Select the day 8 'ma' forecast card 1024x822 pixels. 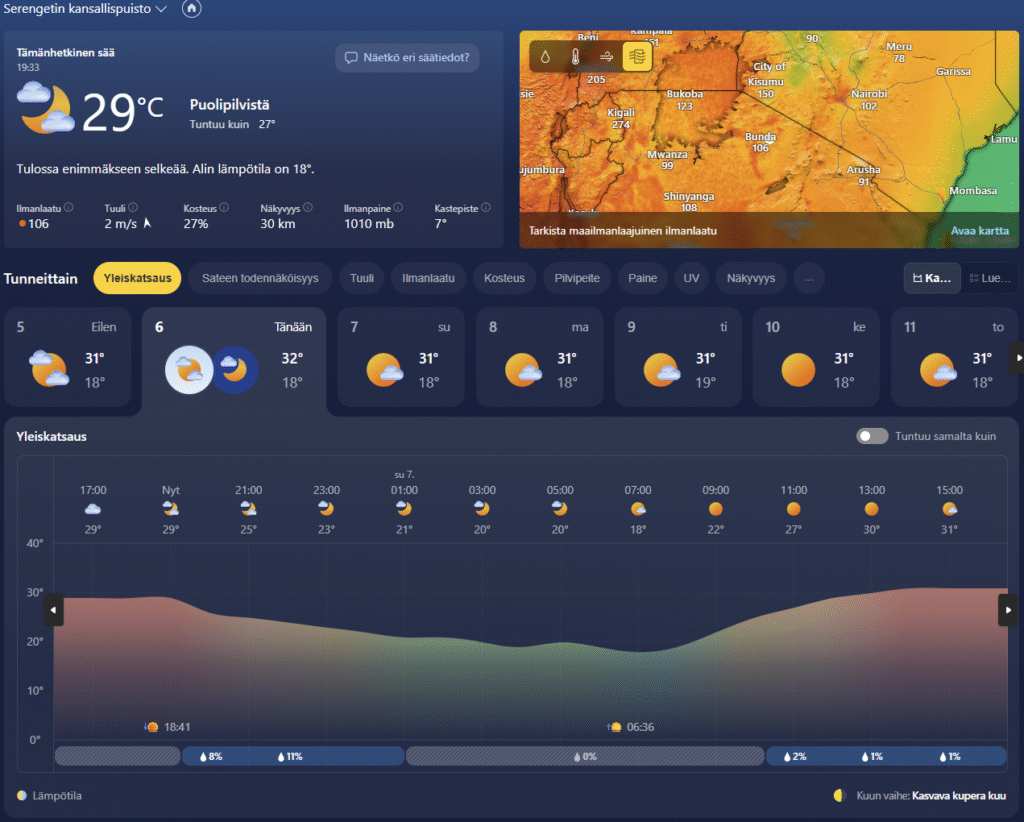[540, 358]
